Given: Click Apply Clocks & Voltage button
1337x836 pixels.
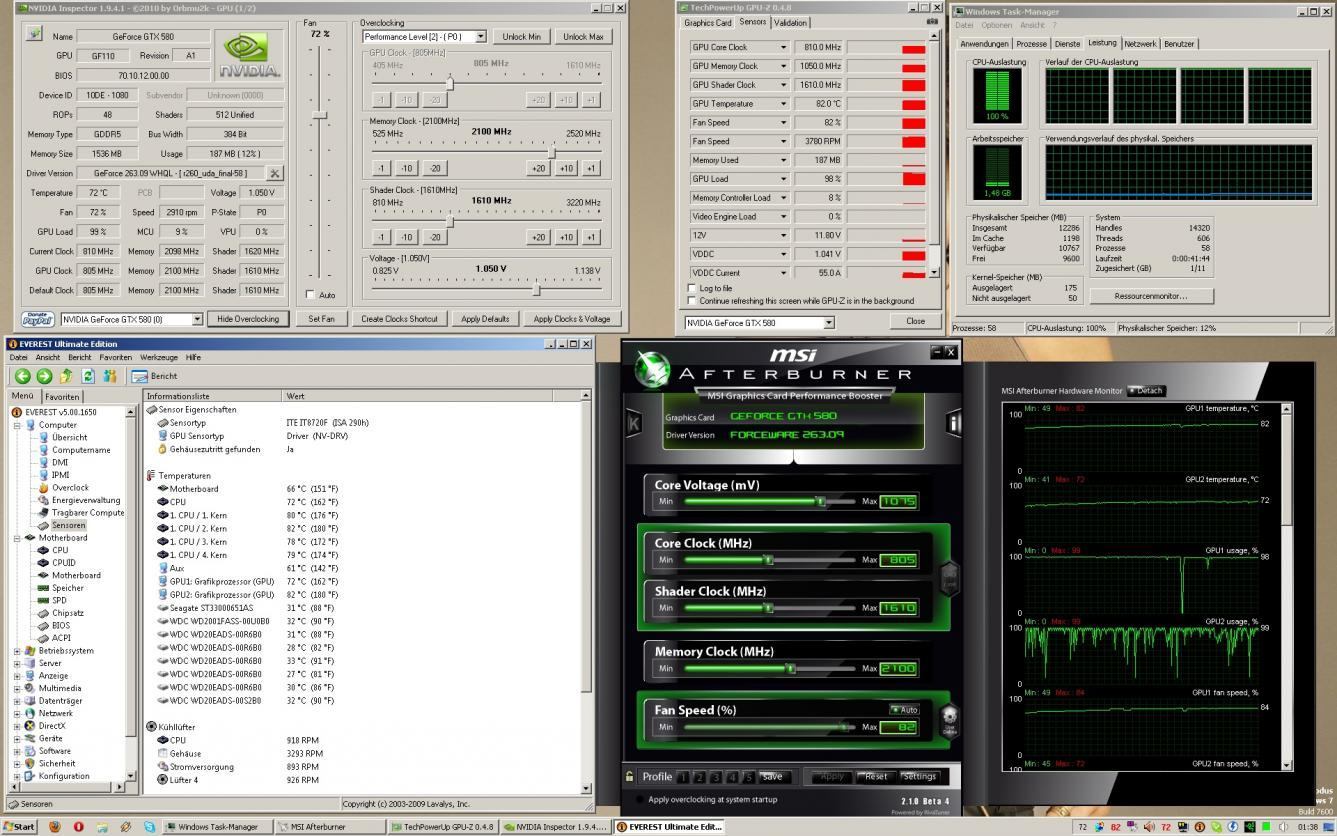Looking at the screenshot, I should click(x=572, y=319).
